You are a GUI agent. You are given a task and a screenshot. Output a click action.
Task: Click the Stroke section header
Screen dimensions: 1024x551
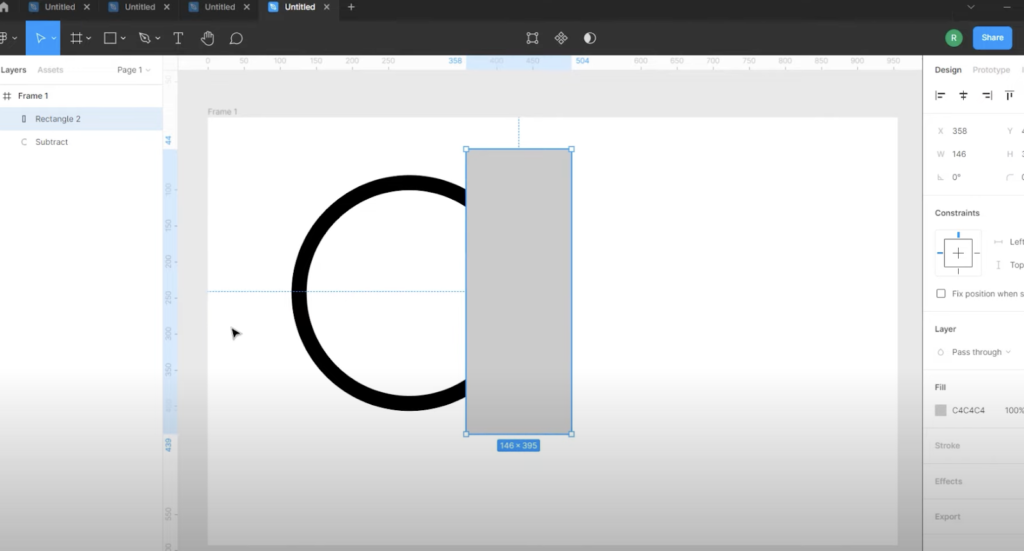(x=947, y=445)
